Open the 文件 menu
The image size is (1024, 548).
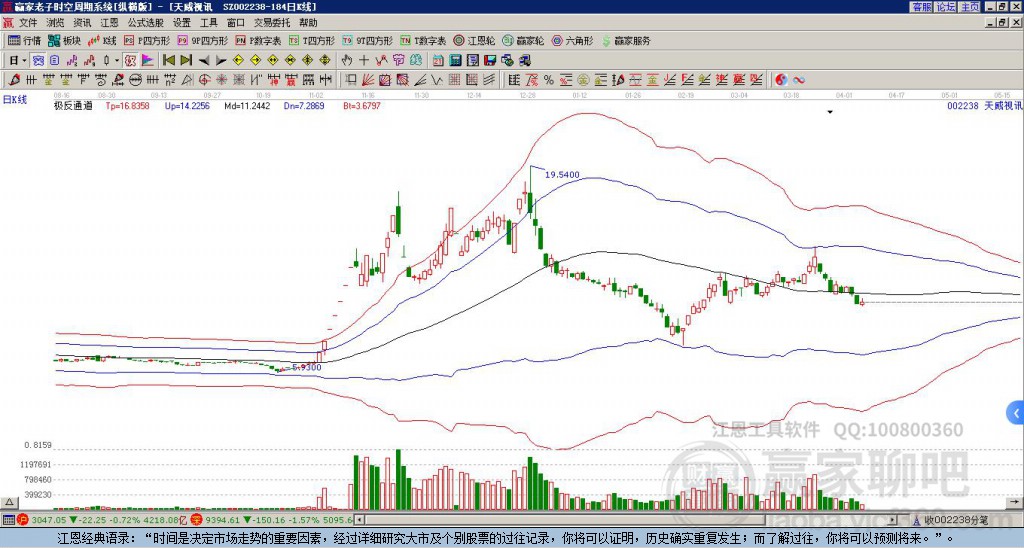click(x=28, y=23)
